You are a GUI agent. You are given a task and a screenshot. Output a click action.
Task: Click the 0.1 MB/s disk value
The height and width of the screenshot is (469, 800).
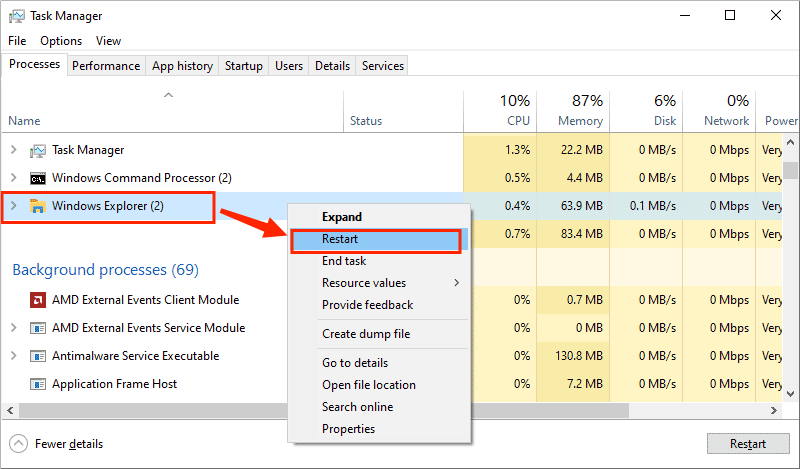coord(653,206)
